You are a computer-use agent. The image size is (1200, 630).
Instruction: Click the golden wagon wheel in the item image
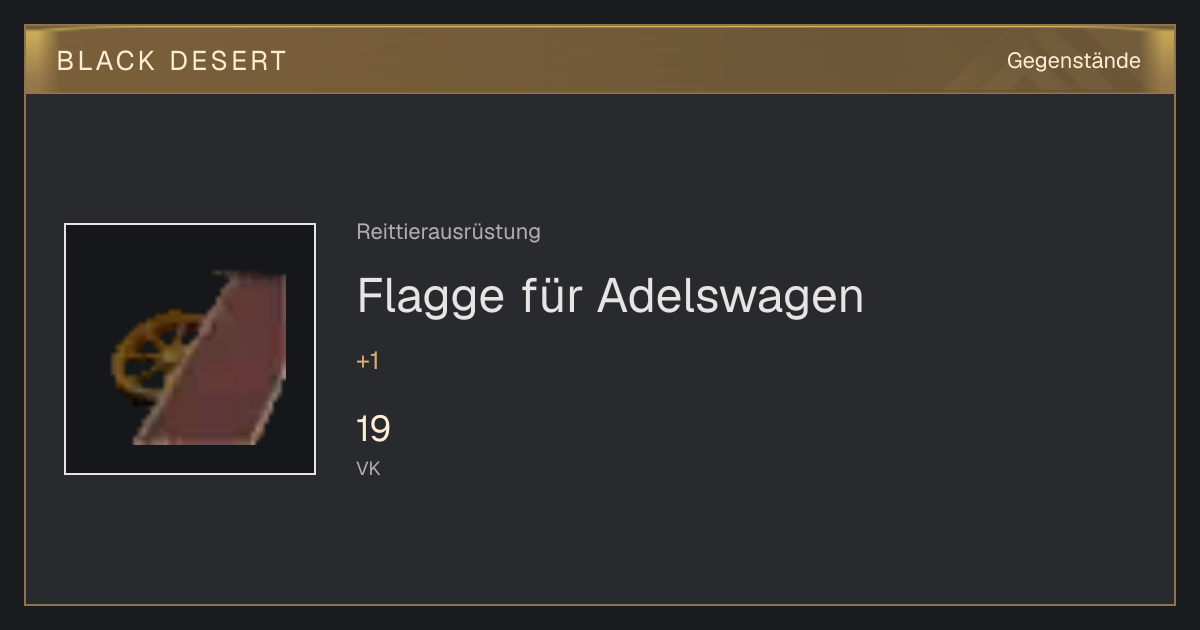150,358
